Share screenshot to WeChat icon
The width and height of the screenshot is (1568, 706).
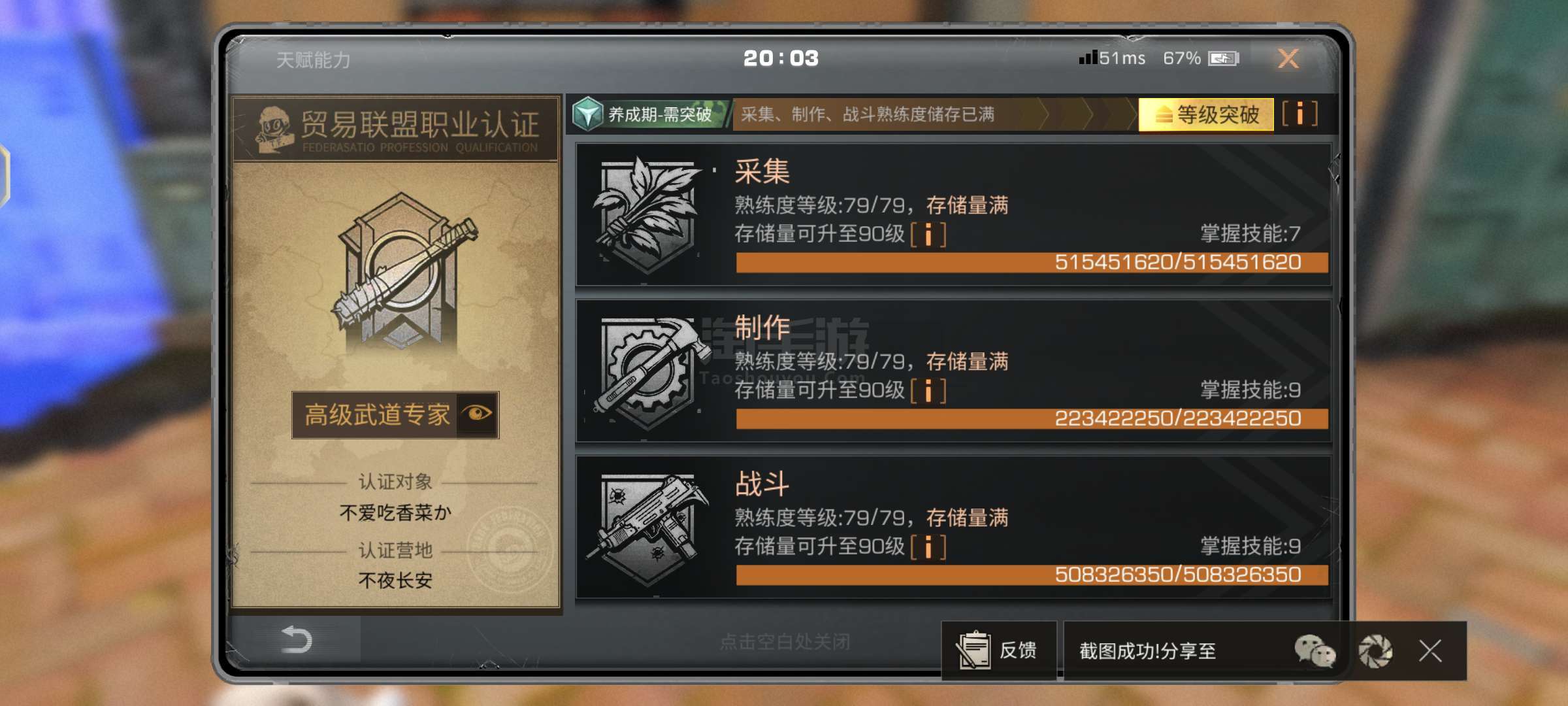[1315, 651]
